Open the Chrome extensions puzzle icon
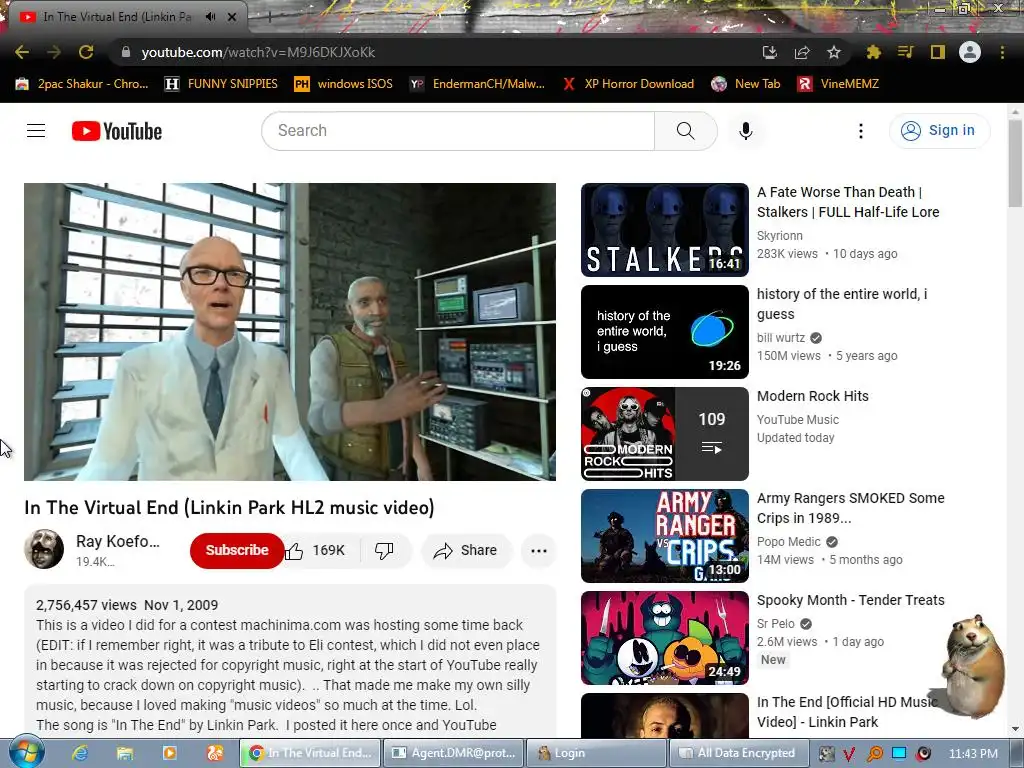The width and height of the screenshot is (1024, 768). pos(874,52)
